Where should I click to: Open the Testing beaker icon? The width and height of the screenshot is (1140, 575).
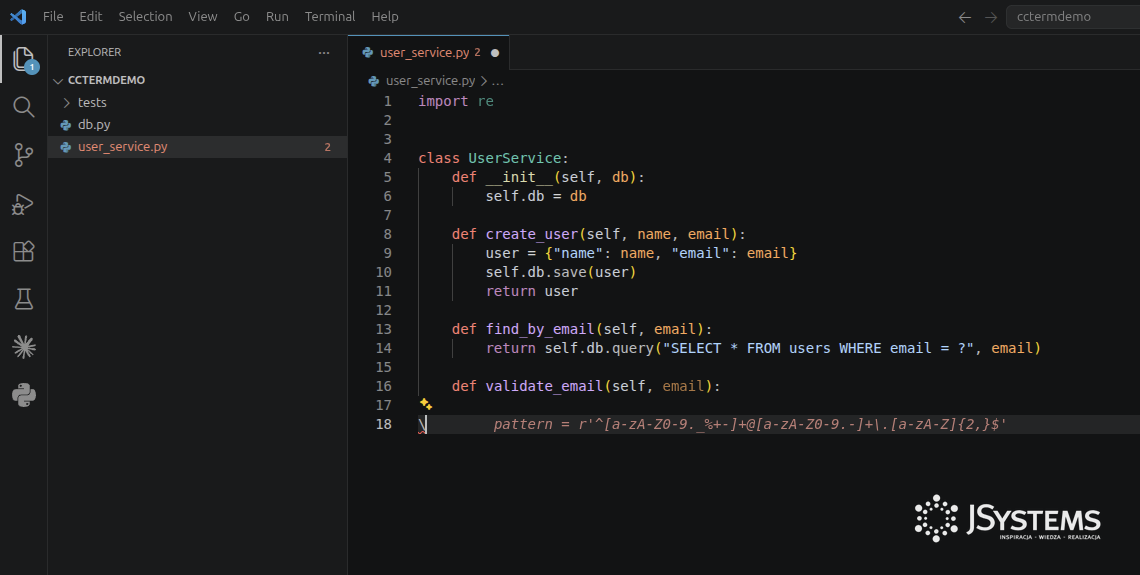[x=23, y=299]
